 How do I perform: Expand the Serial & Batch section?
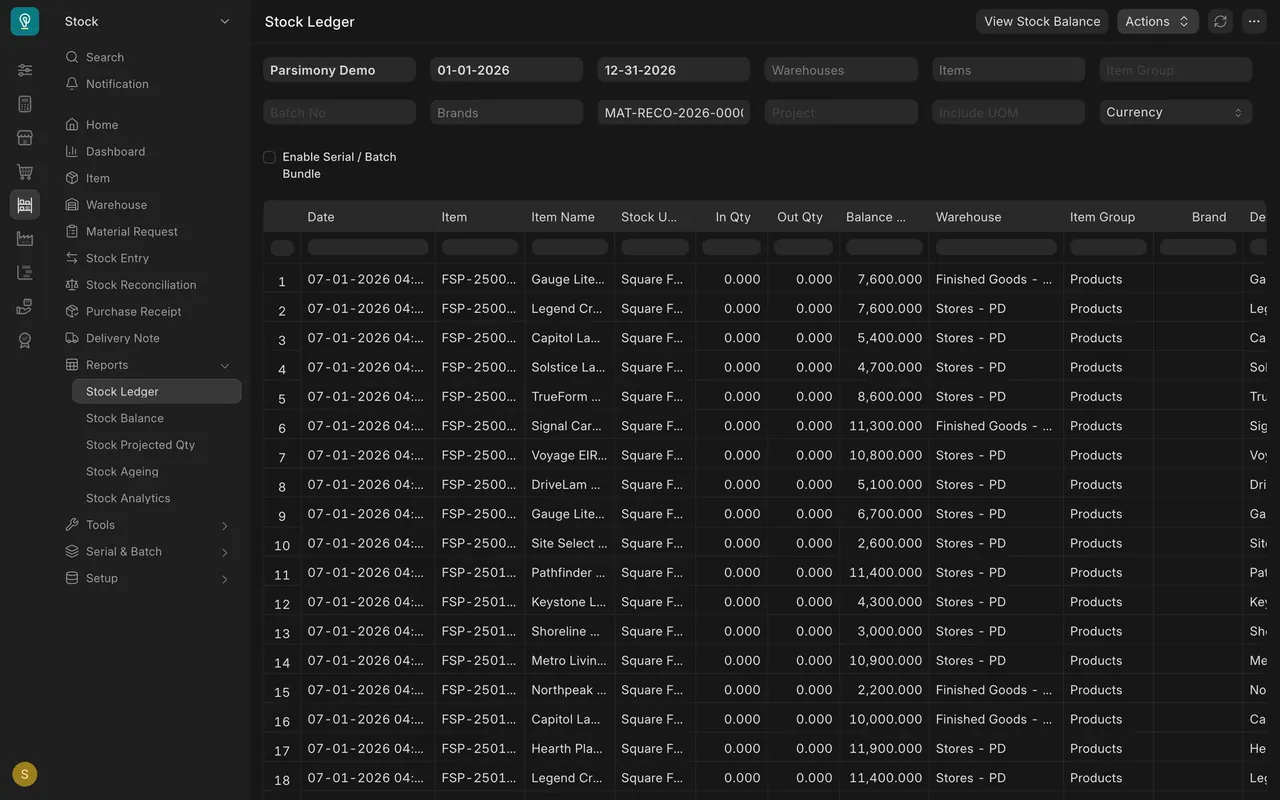pos(225,552)
